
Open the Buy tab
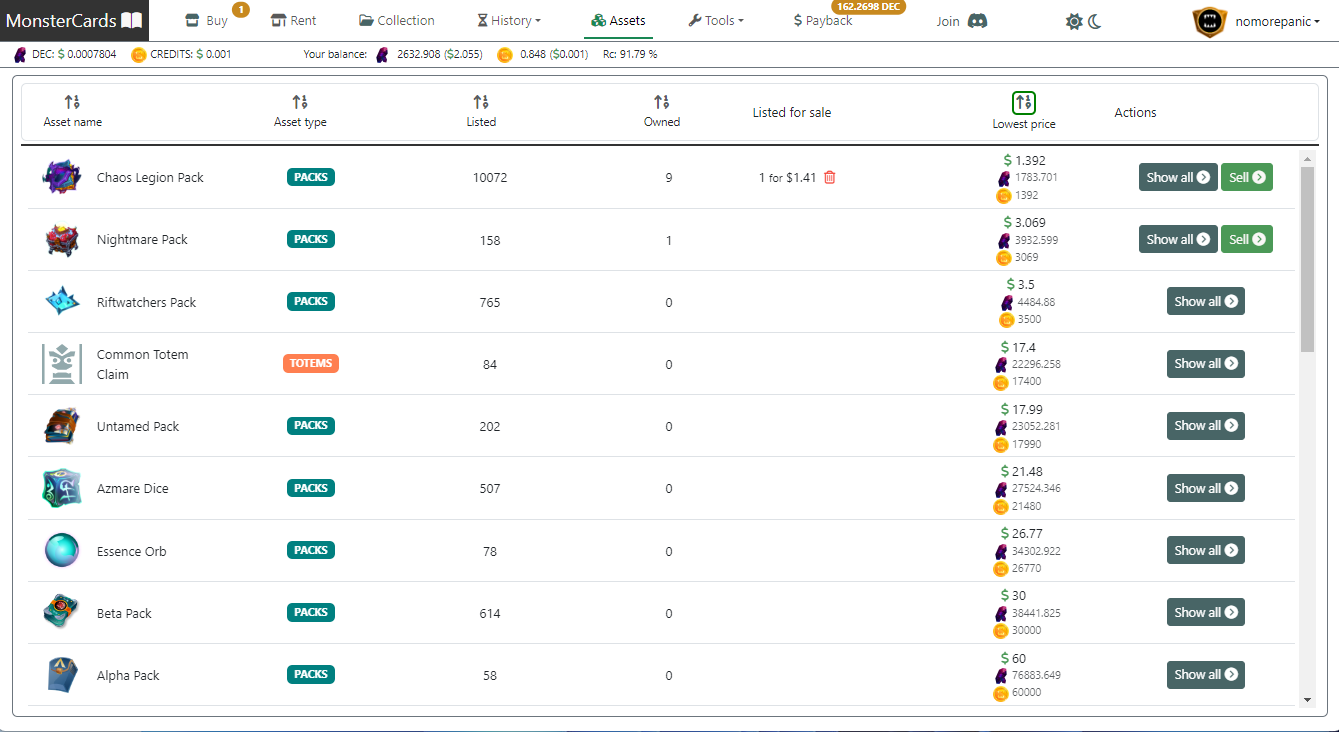(x=207, y=20)
